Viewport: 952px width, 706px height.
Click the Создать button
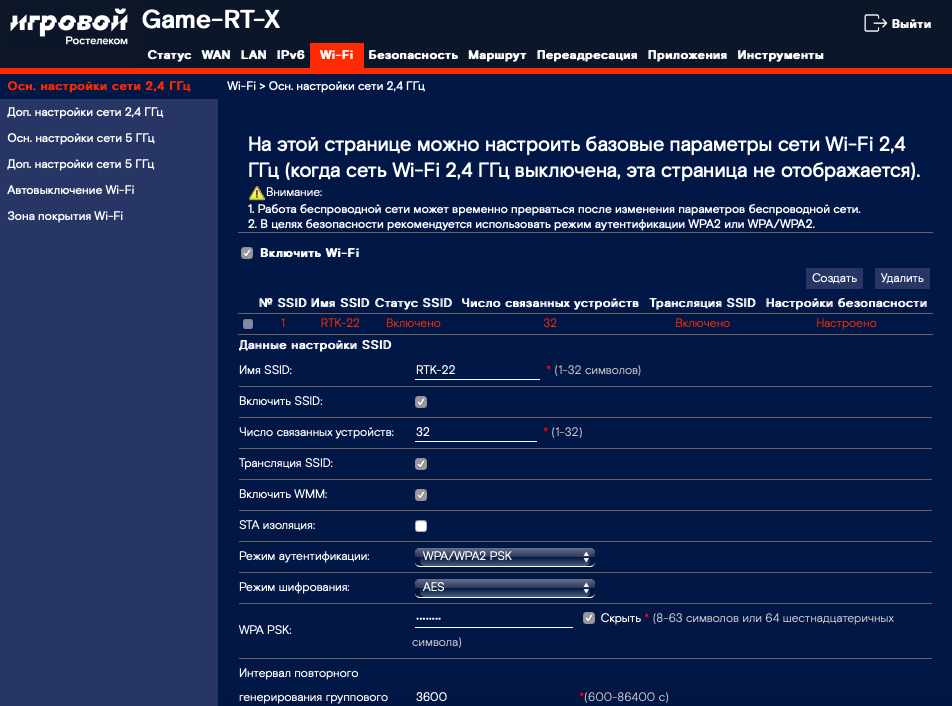click(x=834, y=278)
